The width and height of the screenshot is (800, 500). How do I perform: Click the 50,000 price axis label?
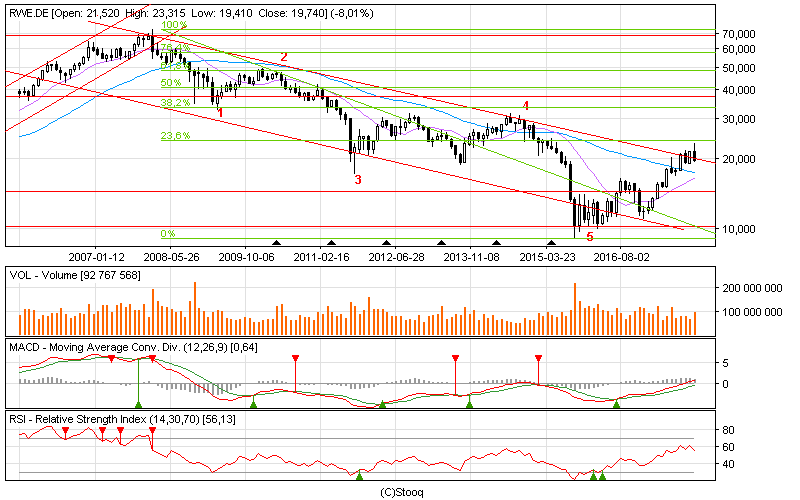pyautogui.click(x=739, y=68)
